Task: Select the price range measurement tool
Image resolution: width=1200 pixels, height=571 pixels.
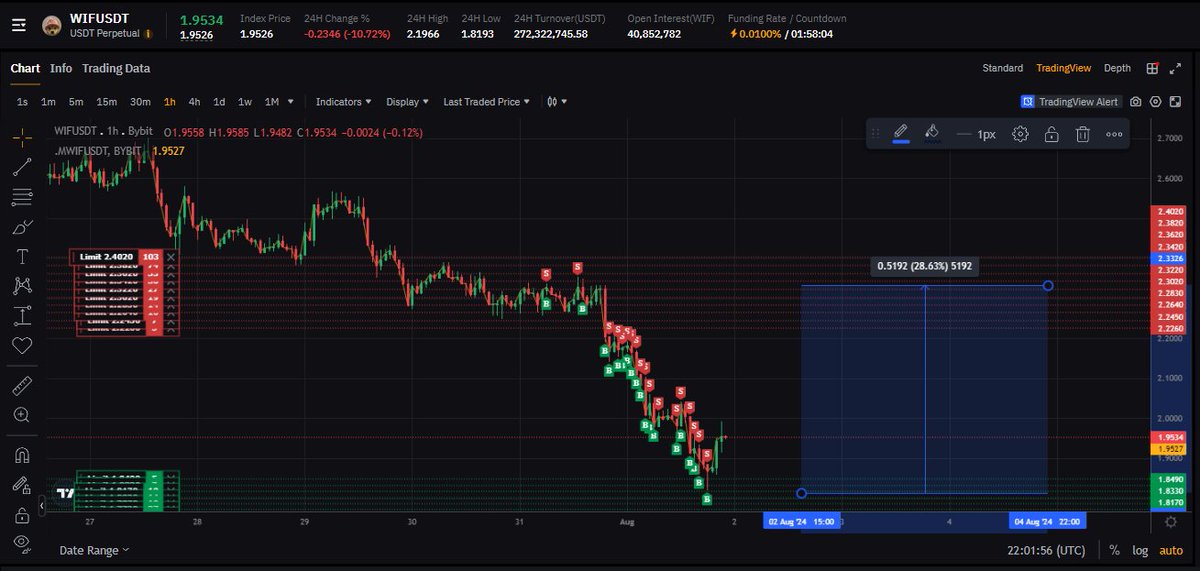Action: (22, 316)
